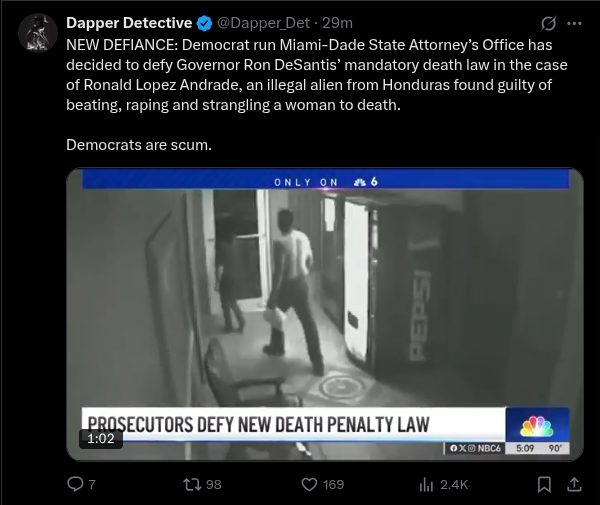
Task: Play the NBC6 surveillance video
Action: pyautogui.click(x=325, y=314)
